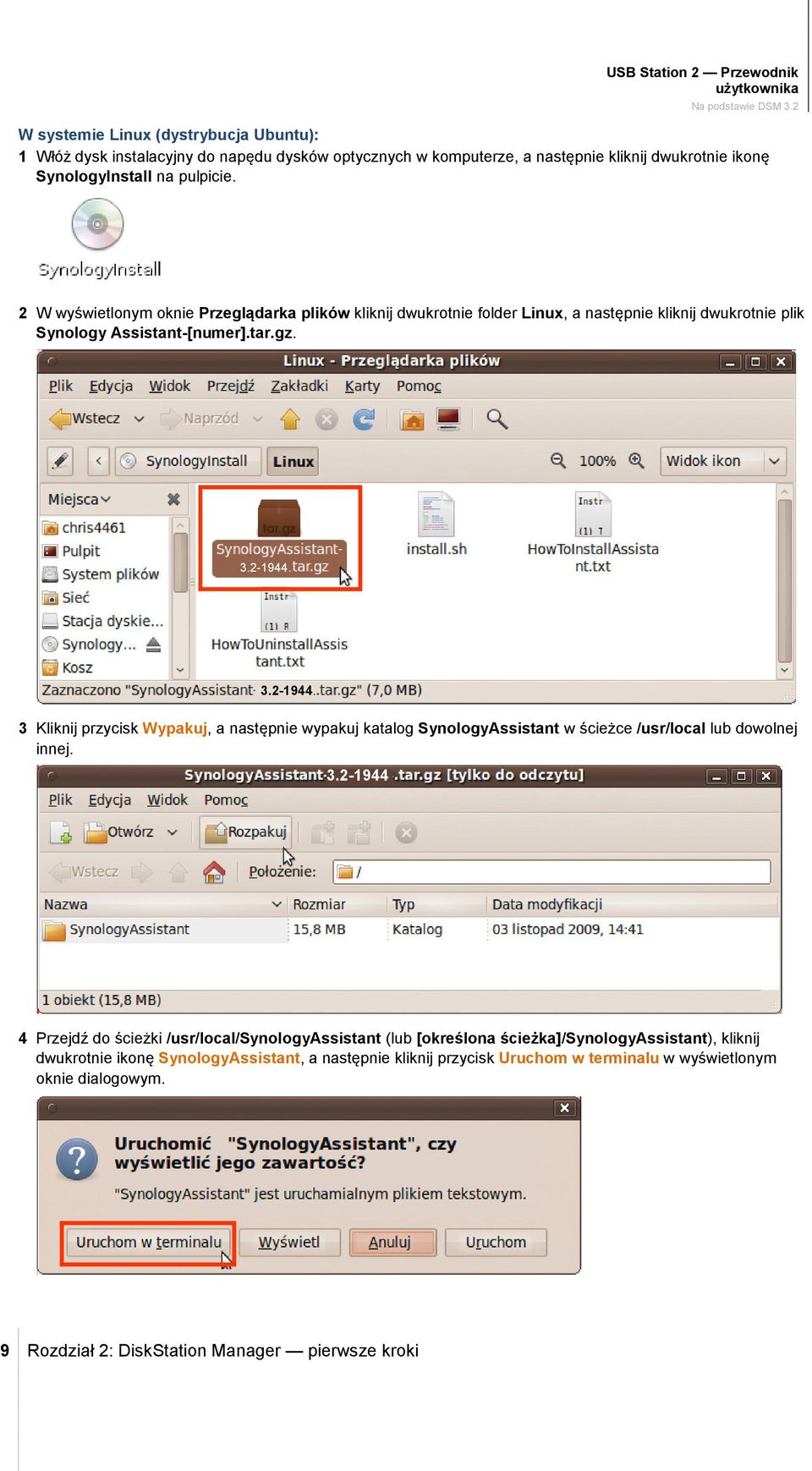Open Plik menu in file browser
Image resolution: width=812 pixels, height=1471 pixels.
coord(60,386)
